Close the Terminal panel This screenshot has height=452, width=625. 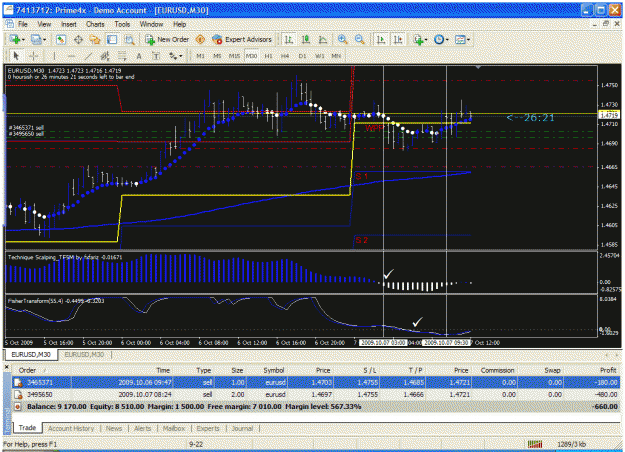[6, 366]
